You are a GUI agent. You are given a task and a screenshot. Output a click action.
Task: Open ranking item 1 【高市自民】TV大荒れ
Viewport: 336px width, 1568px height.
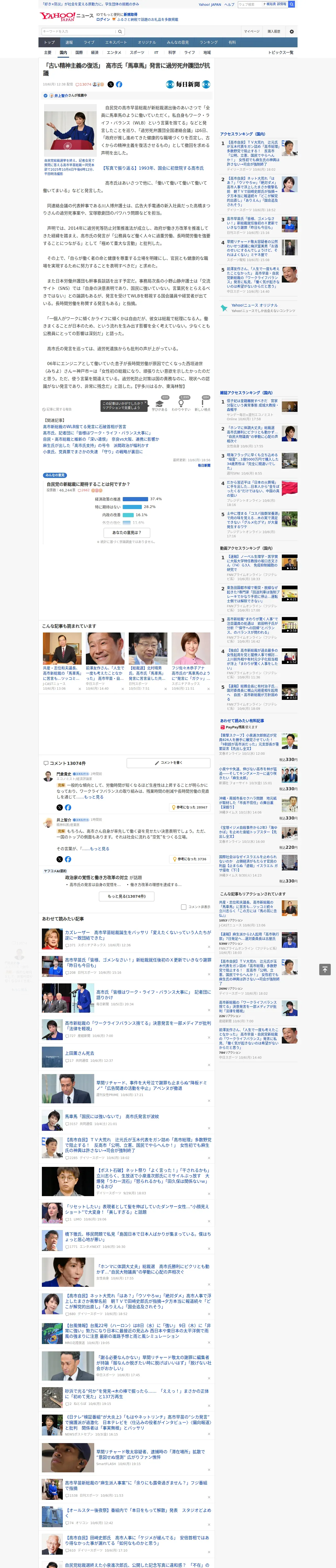click(253, 153)
